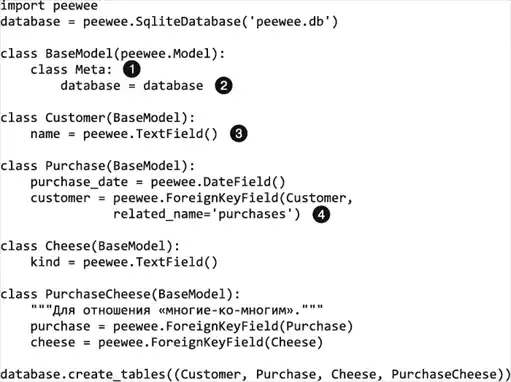Click the kind TextField line
Viewport: 511px width, 382px height.
point(124,262)
